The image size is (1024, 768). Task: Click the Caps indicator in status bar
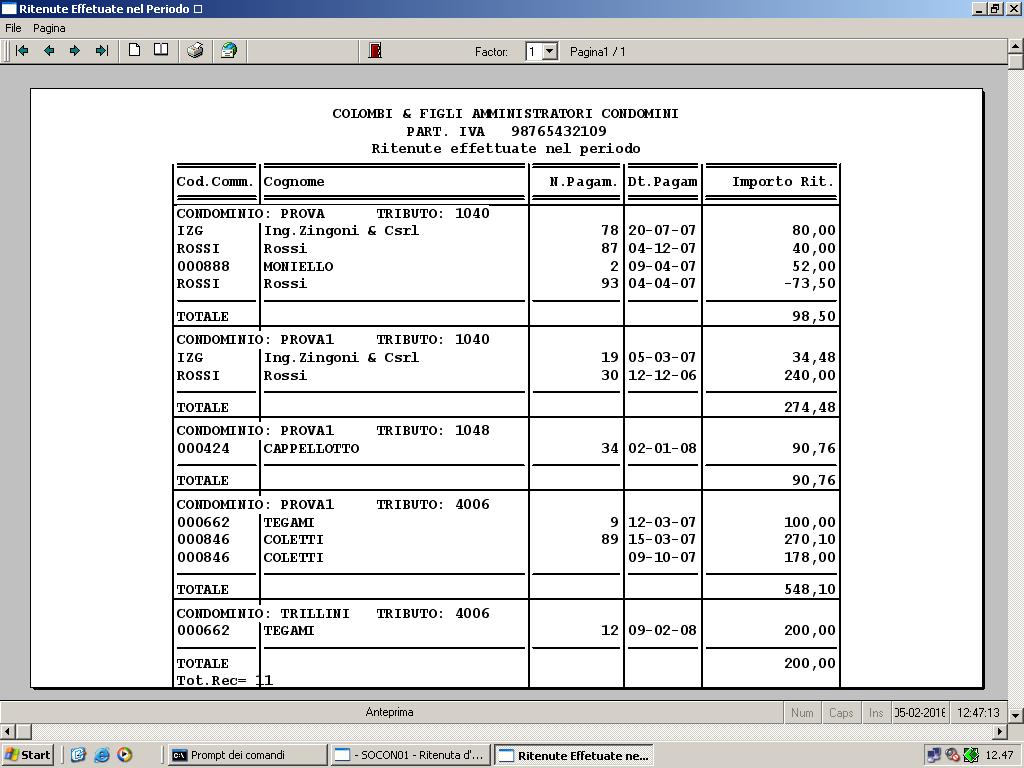pyautogui.click(x=841, y=712)
